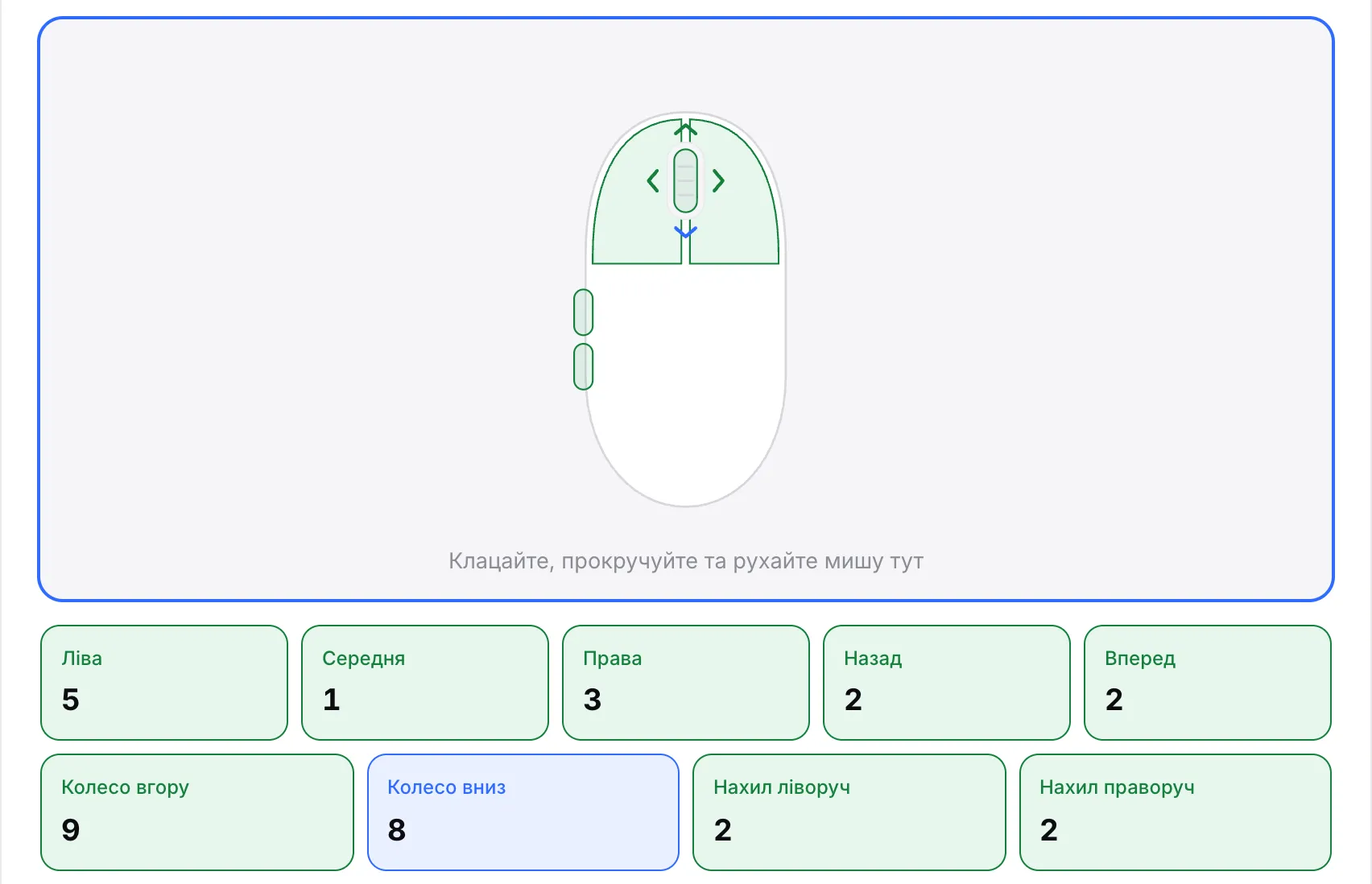Click the tilt right chevron by wheel
Viewport: 1372px width, 884px height.
coord(718,181)
